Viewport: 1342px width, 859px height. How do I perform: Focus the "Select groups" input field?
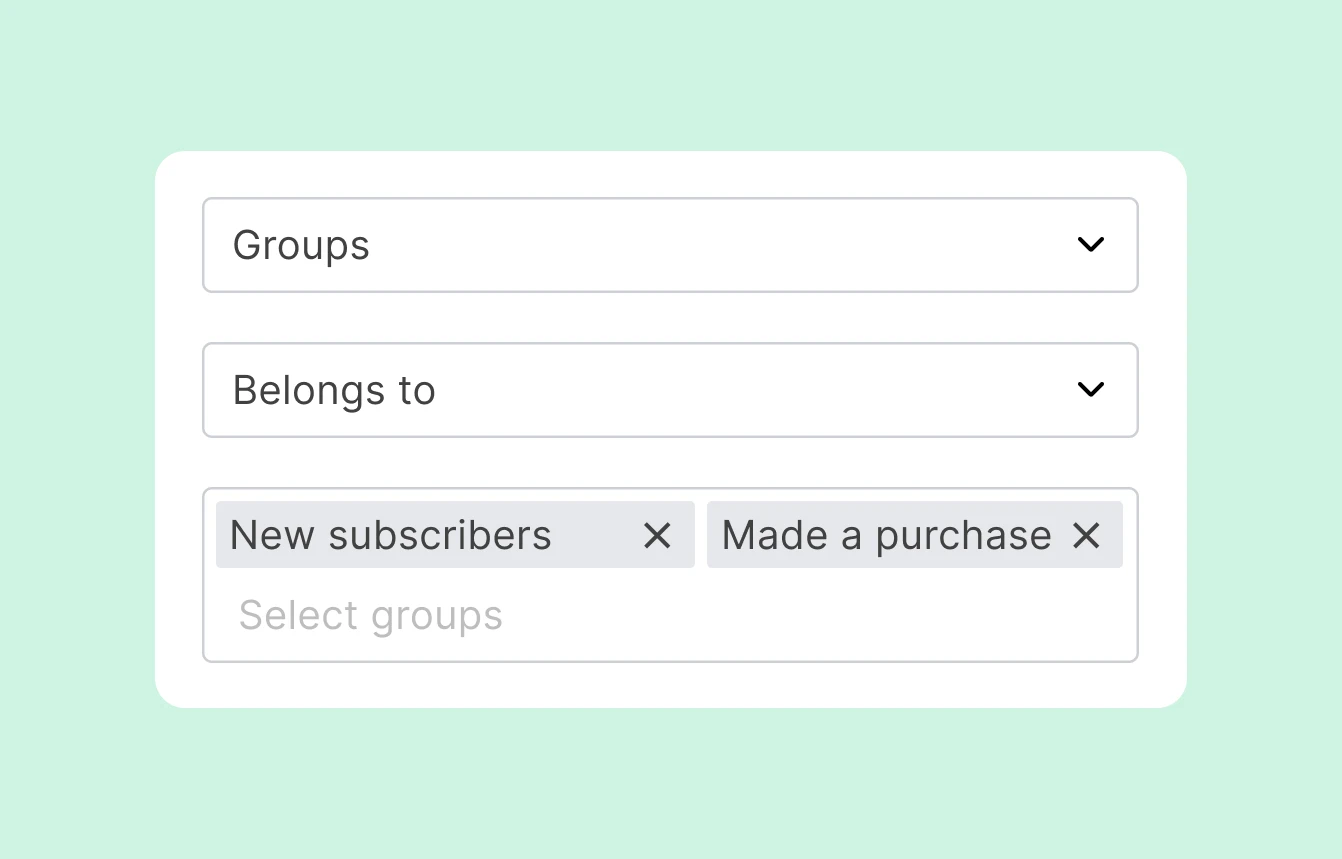pos(670,616)
